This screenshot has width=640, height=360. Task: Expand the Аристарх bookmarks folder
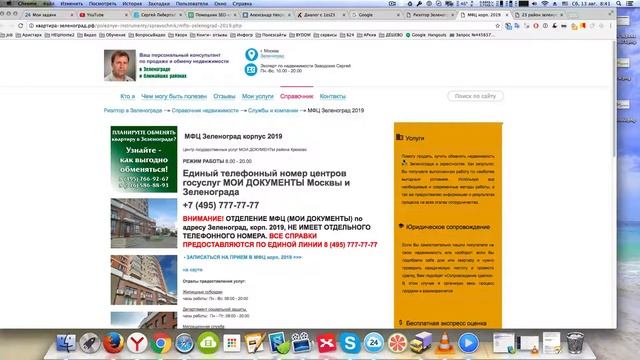pyautogui.click(x=29, y=35)
